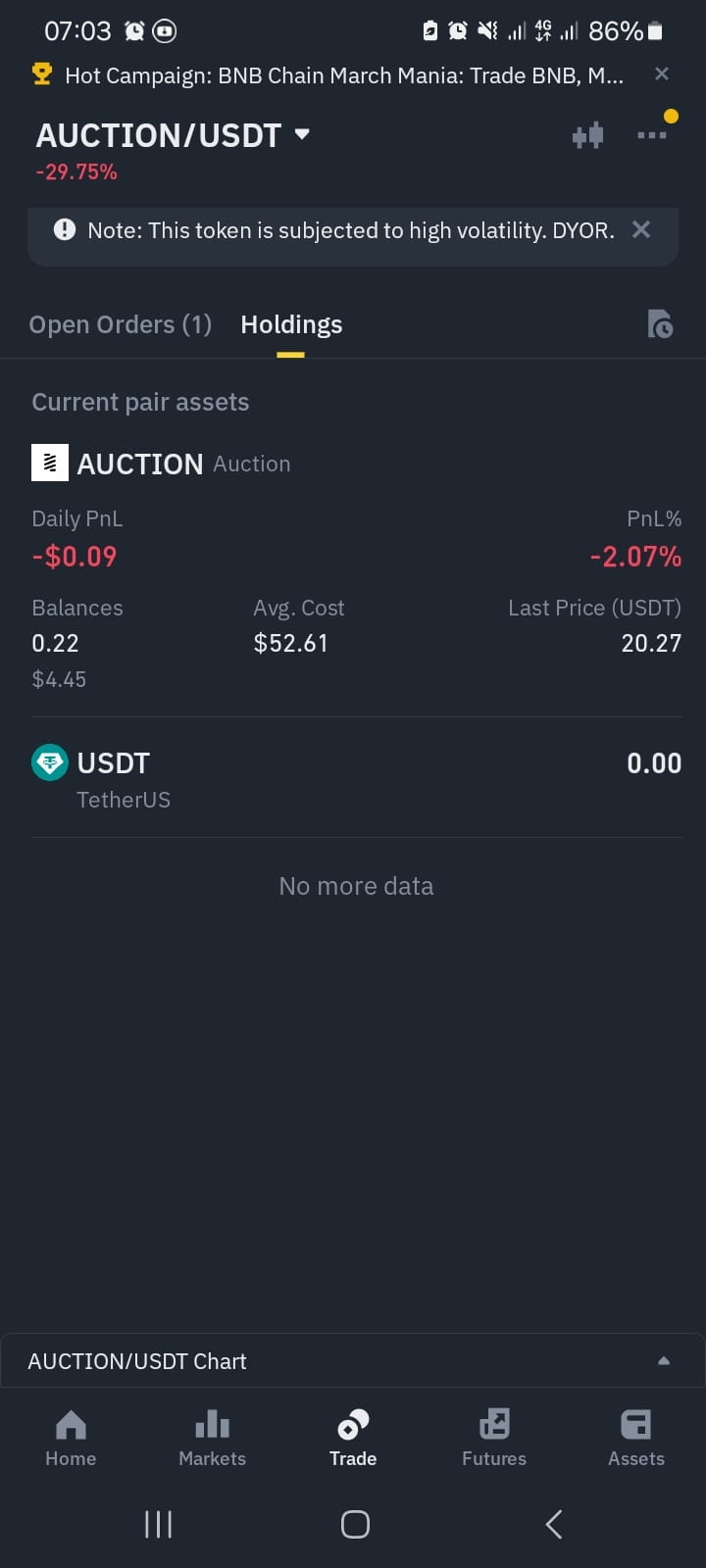Open the candlestick chart icon
The image size is (706, 1568).
tap(587, 135)
